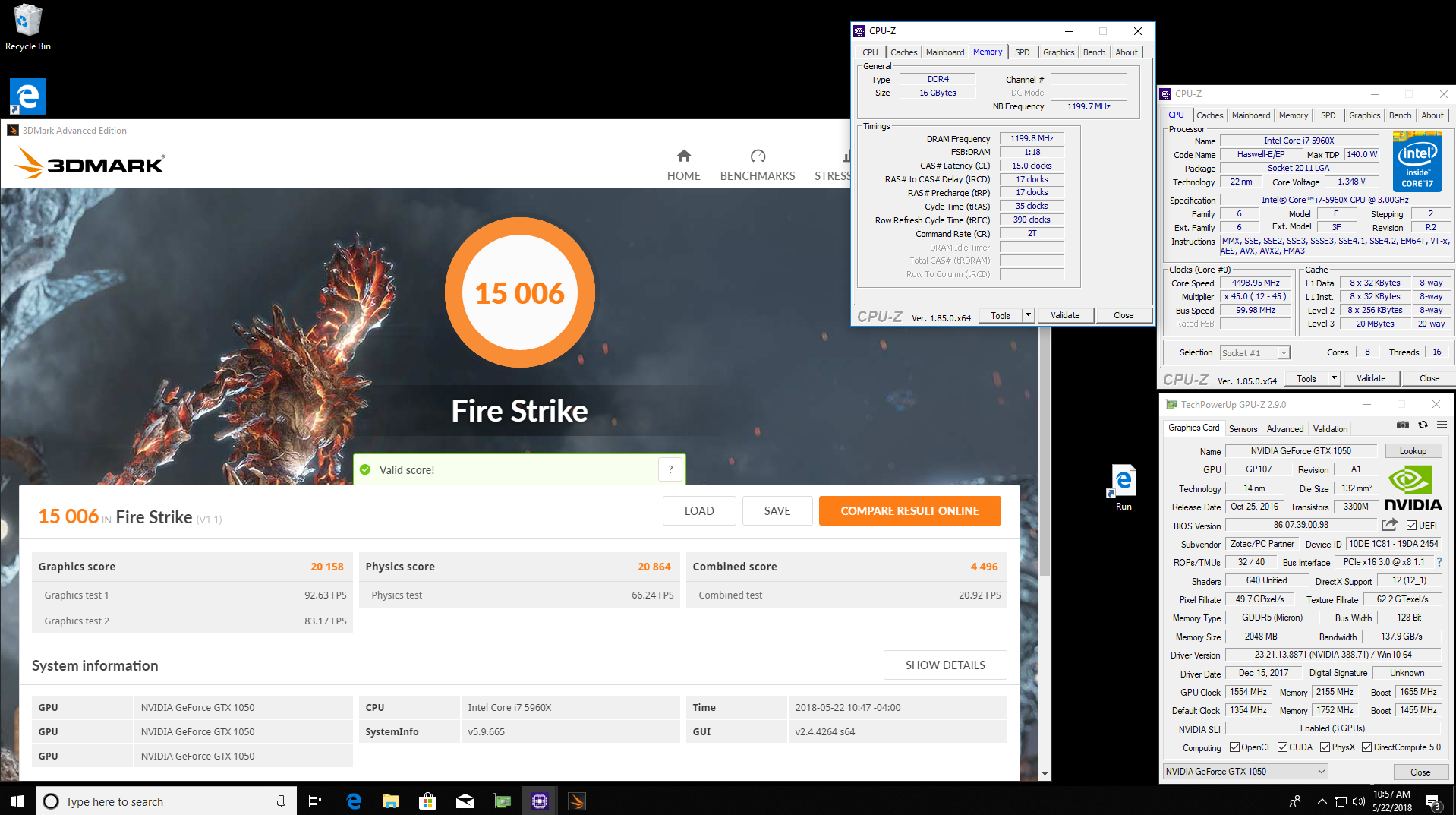Go to 3DMark Home
Screen dimensions: 1456x815
click(683, 165)
